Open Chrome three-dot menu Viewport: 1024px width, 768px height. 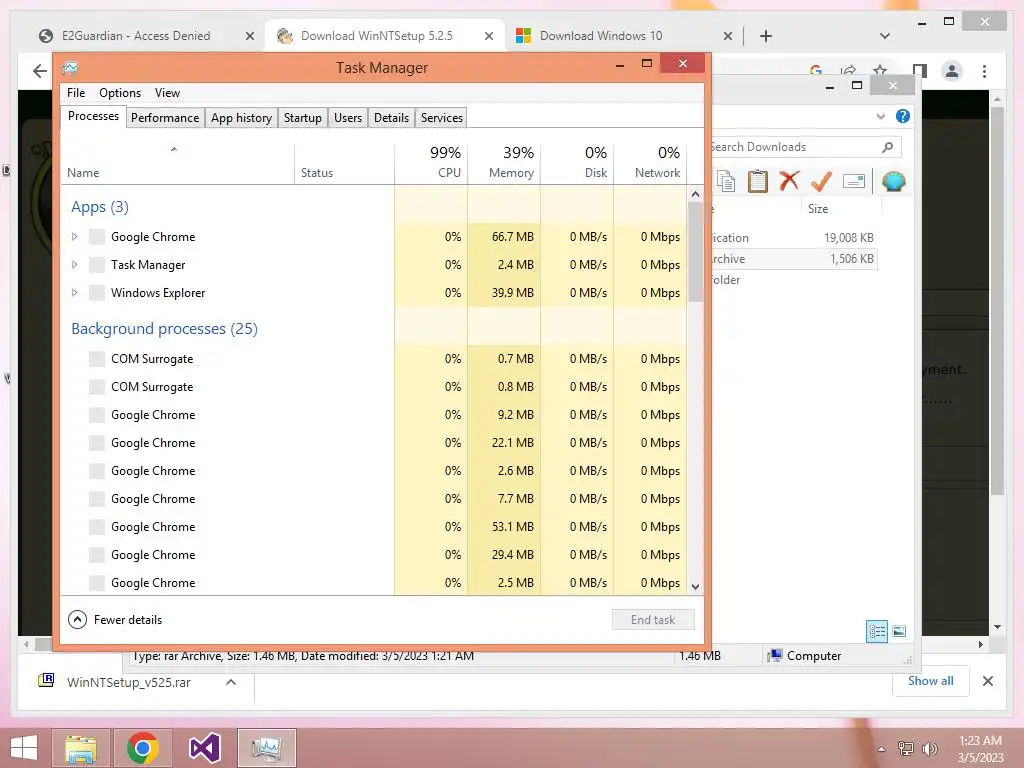tap(984, 71)
